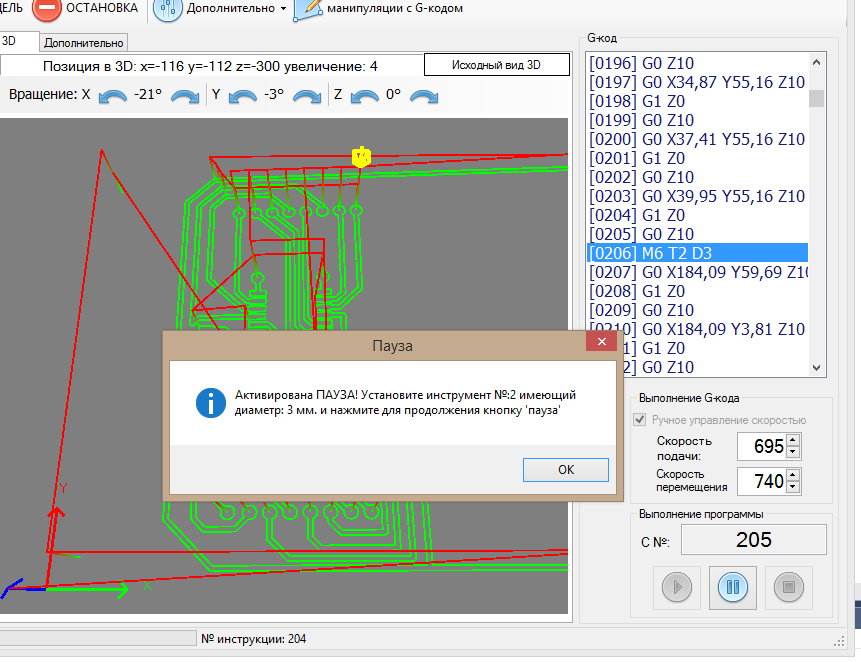The width and height of the screenshot is (861, 662).
Task: Click the Позиция в 3D status text
Action: coord(210,66)
